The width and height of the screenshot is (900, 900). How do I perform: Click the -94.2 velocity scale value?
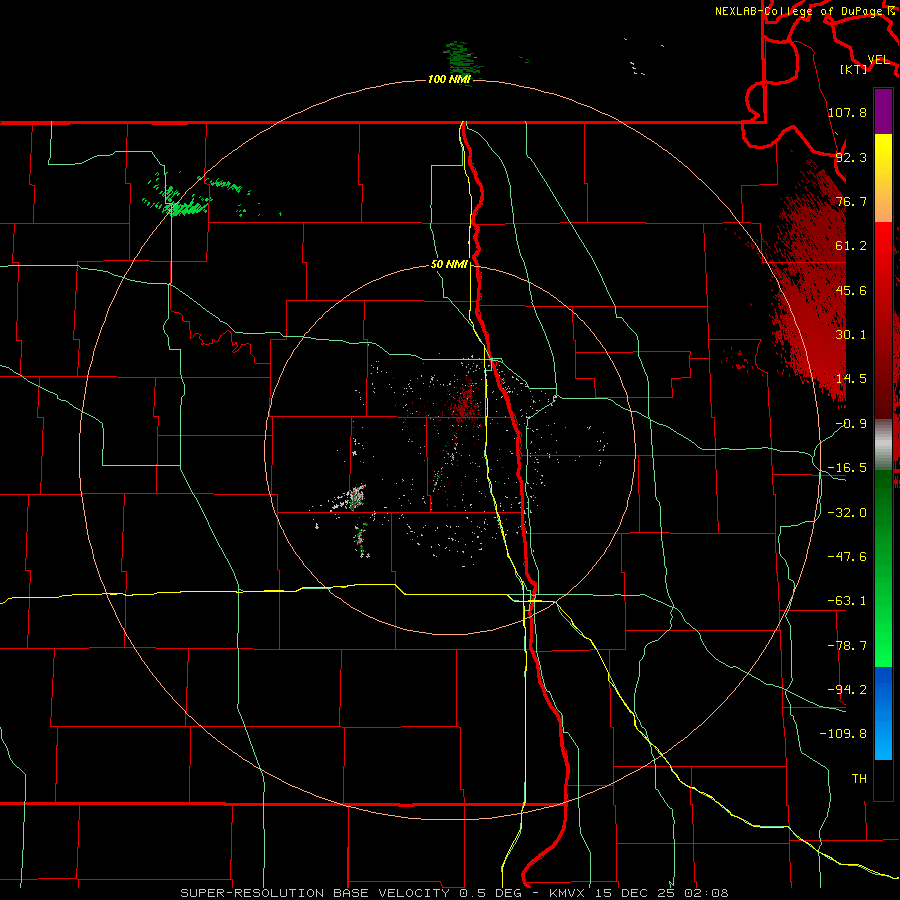(x=847, y=689)
